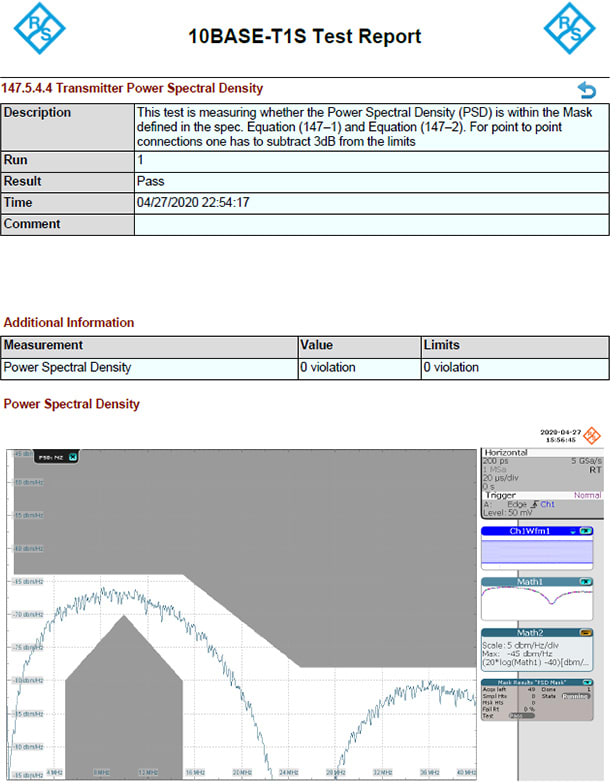The height and width of the screenshot is (784, 616).
Task: Click the Power Spectral Density table row
Action: [x=304, y=368]
